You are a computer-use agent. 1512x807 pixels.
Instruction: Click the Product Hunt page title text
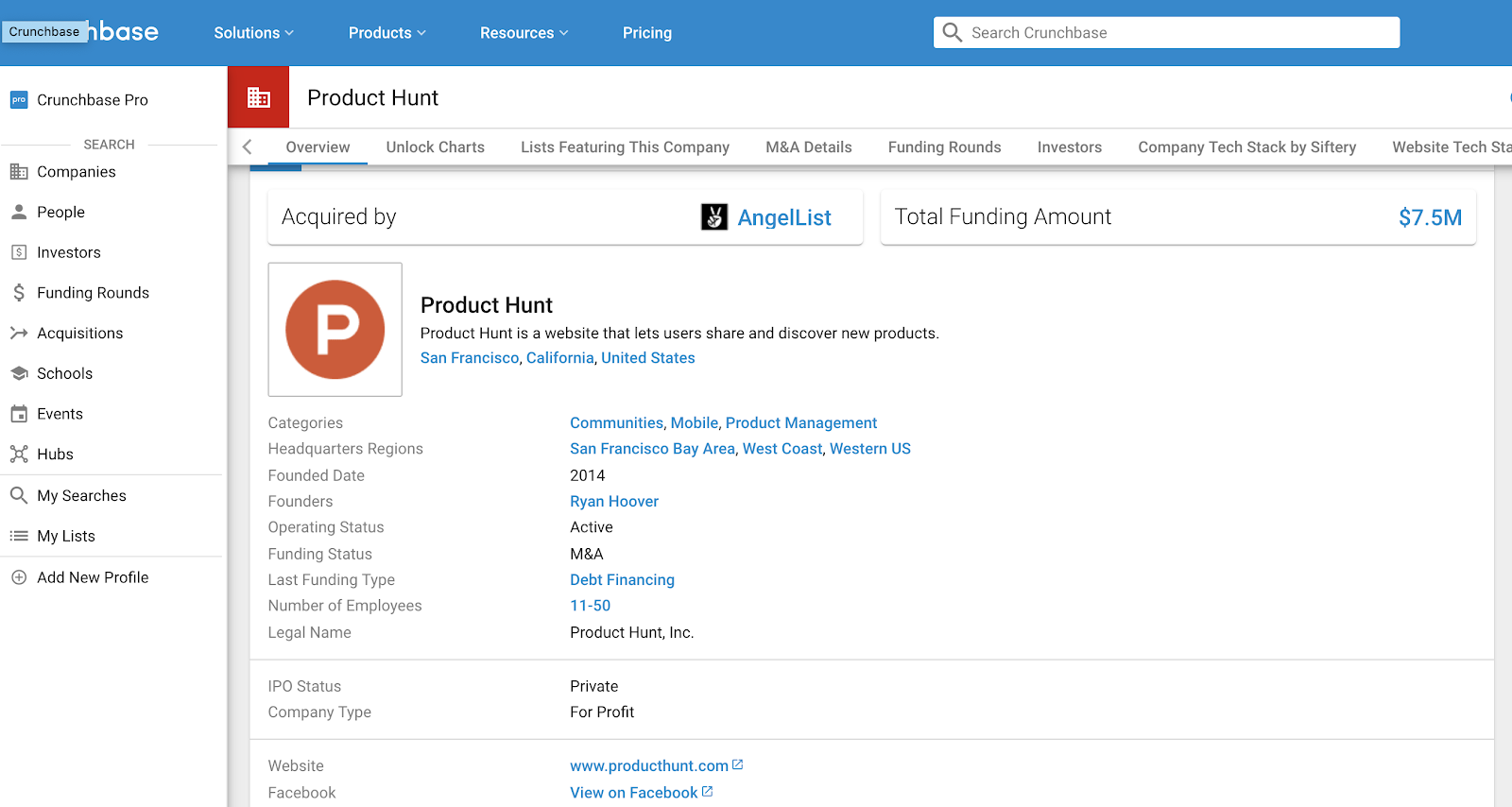click(373, 98)
